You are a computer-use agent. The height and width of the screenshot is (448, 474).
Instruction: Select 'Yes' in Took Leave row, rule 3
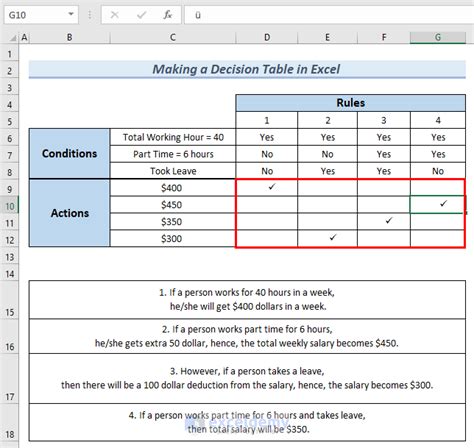384,171
